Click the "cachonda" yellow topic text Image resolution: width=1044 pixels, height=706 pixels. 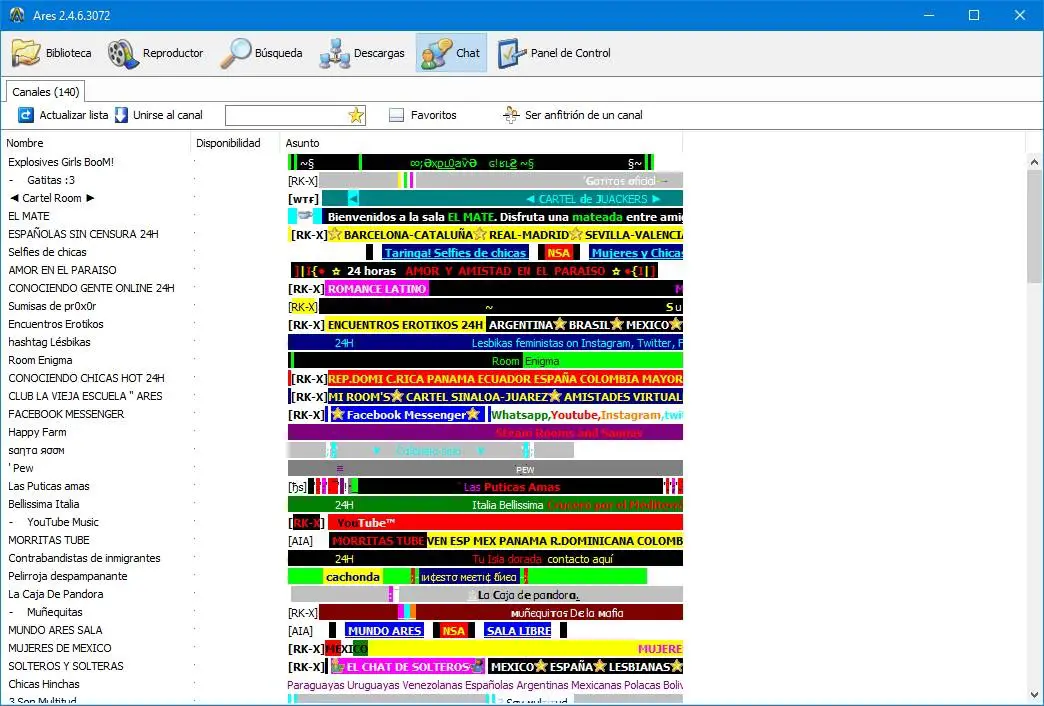353,577
